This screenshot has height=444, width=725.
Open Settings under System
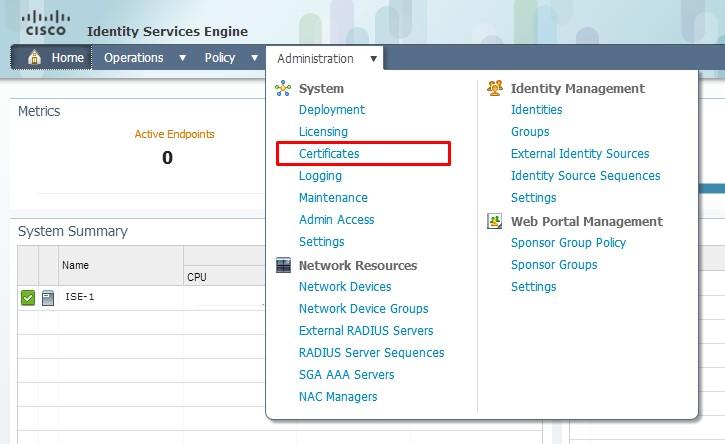point(321,242)
